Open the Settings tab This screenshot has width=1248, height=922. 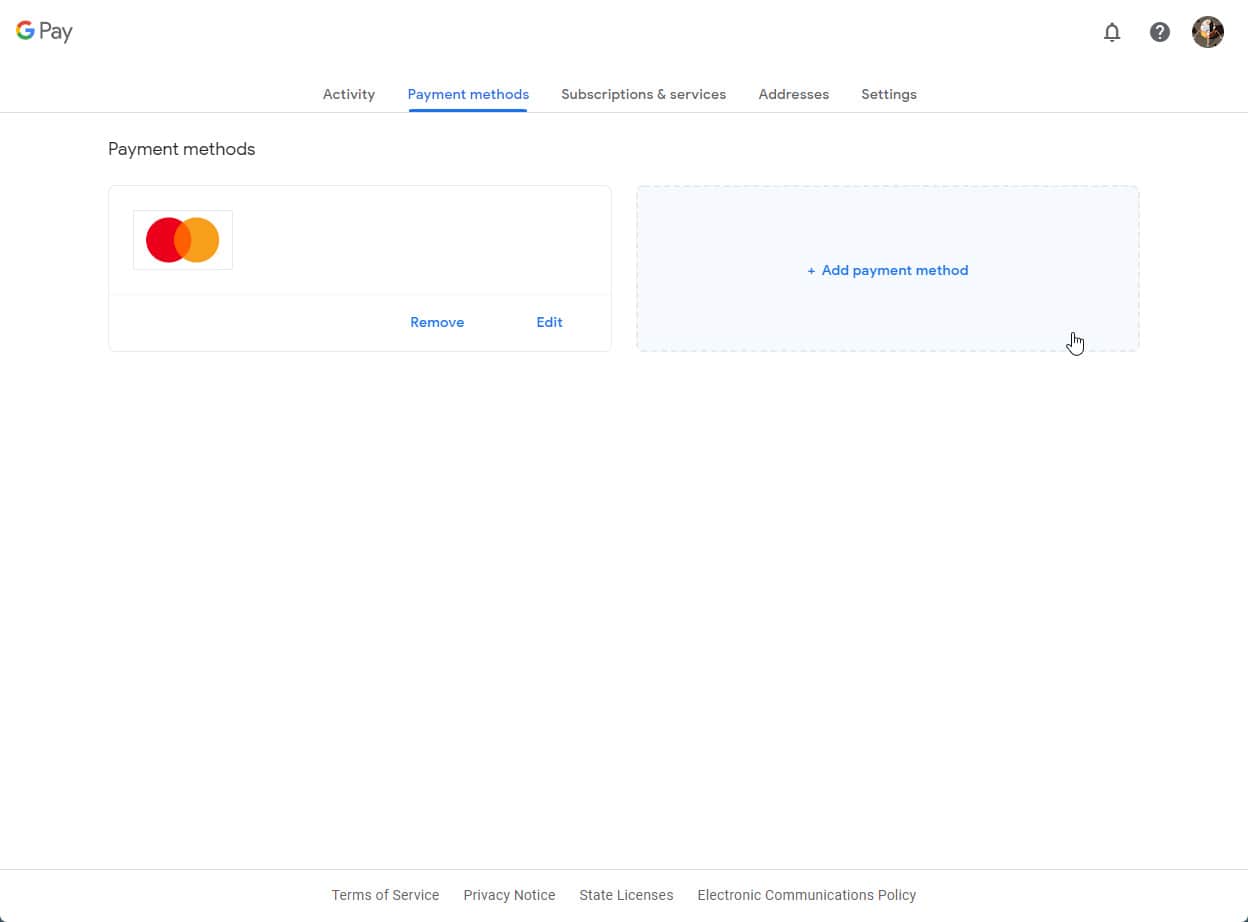point(888,94)
